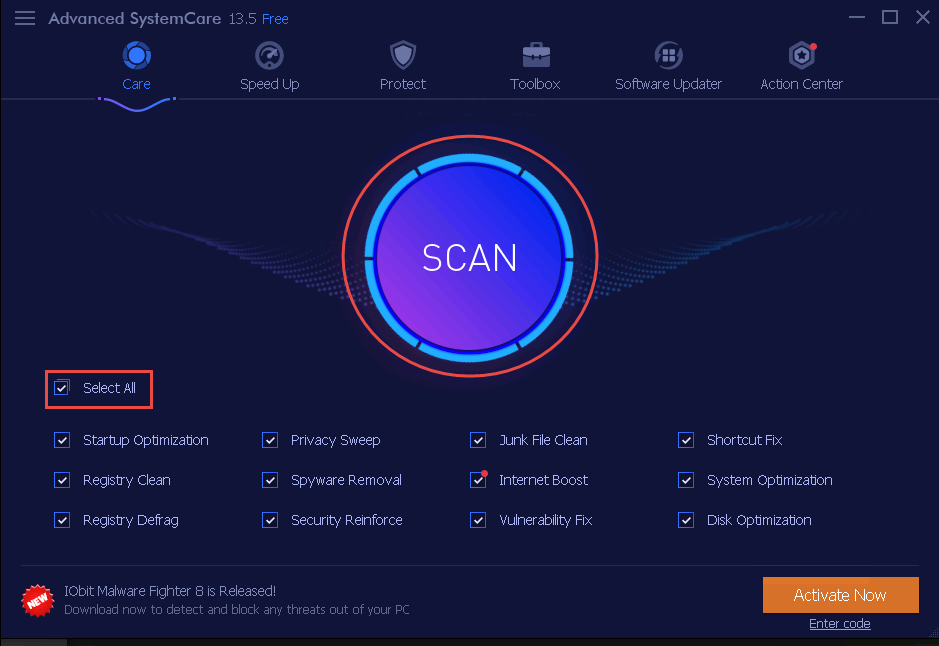The width and height of the screenshot is (939, 646).
Task: Start the big SCAN button
Action: pyautogui.click(x=470, y=257)
